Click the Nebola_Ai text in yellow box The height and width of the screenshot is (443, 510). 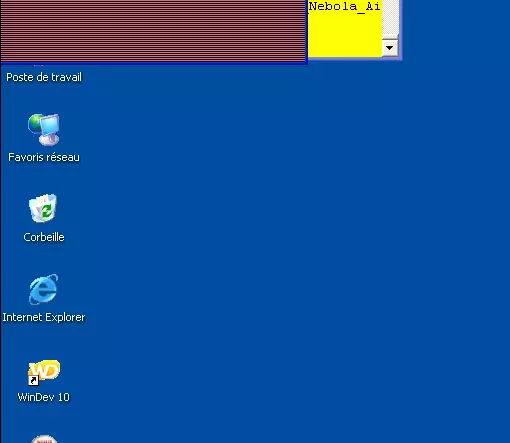coord(344,6)
